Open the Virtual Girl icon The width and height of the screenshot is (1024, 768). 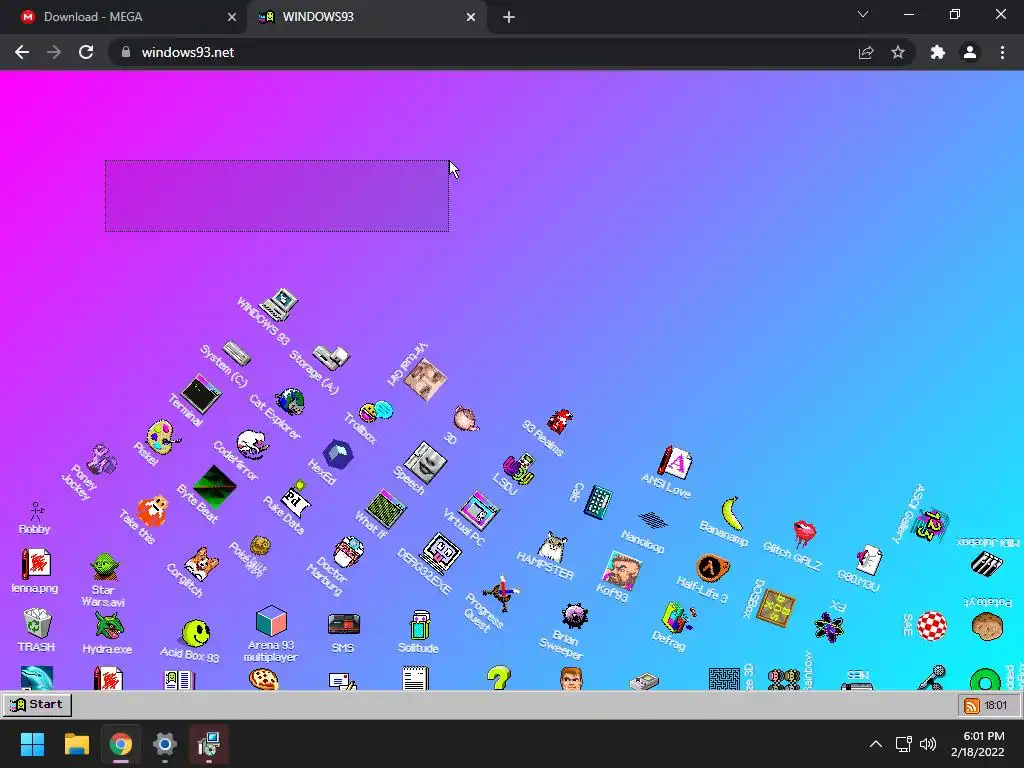click(x=425, y=379)
